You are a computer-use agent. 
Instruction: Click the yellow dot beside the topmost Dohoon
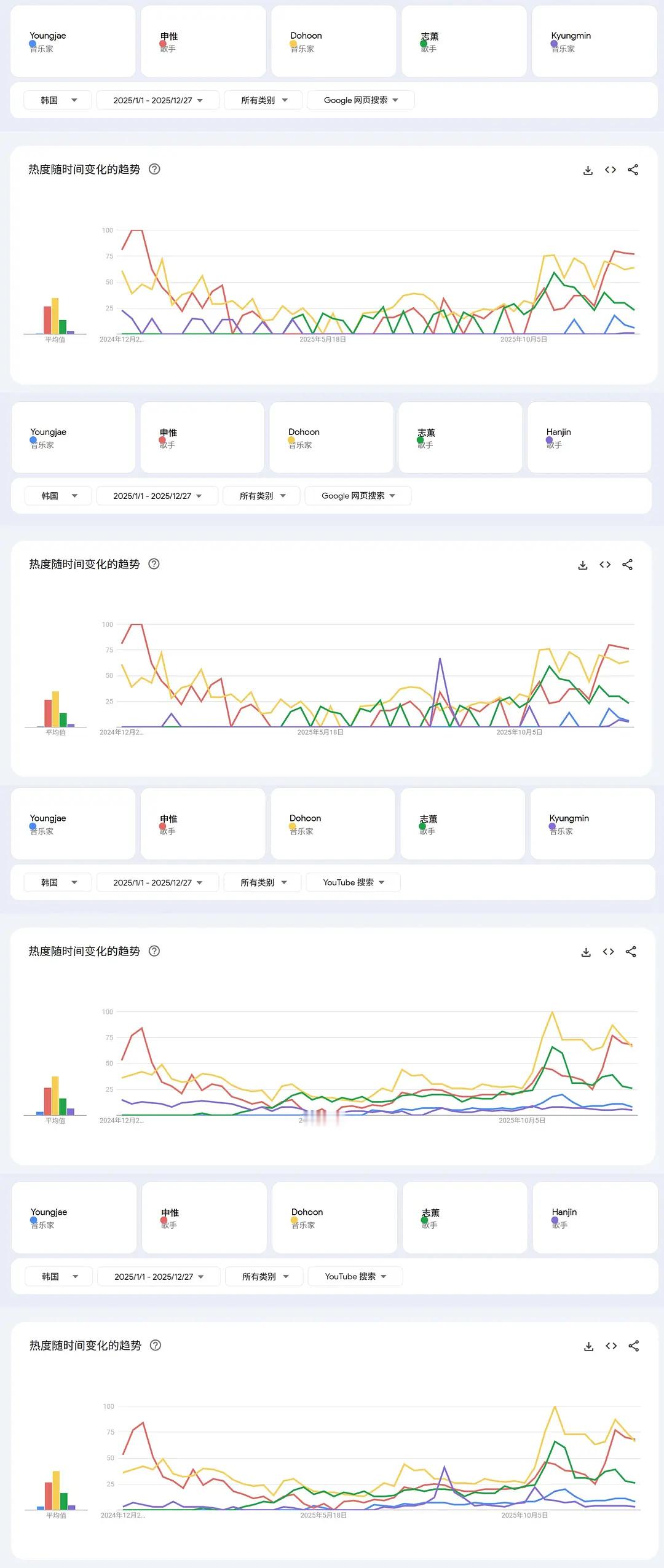tap(293, 44)
